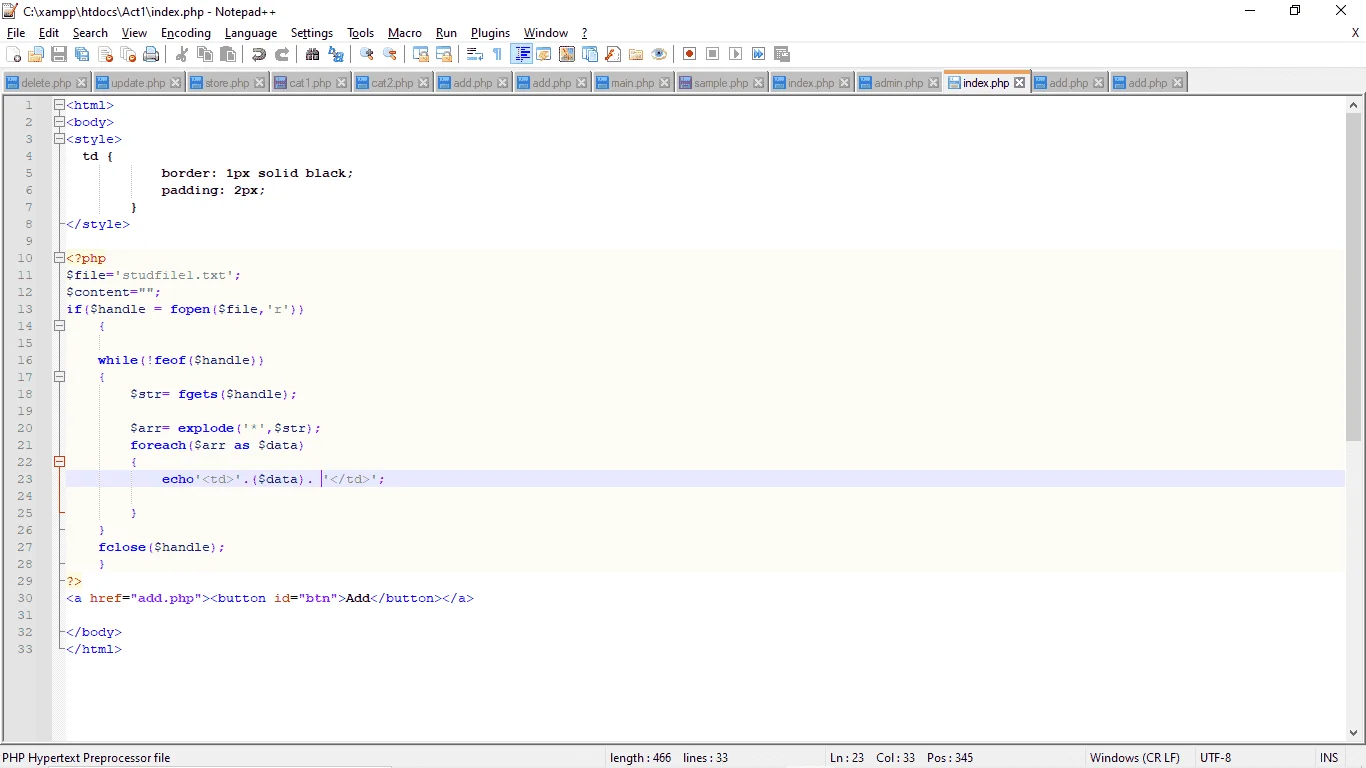
Task: Toggle INS insert mode in status bar
Action: [1329, 758]
